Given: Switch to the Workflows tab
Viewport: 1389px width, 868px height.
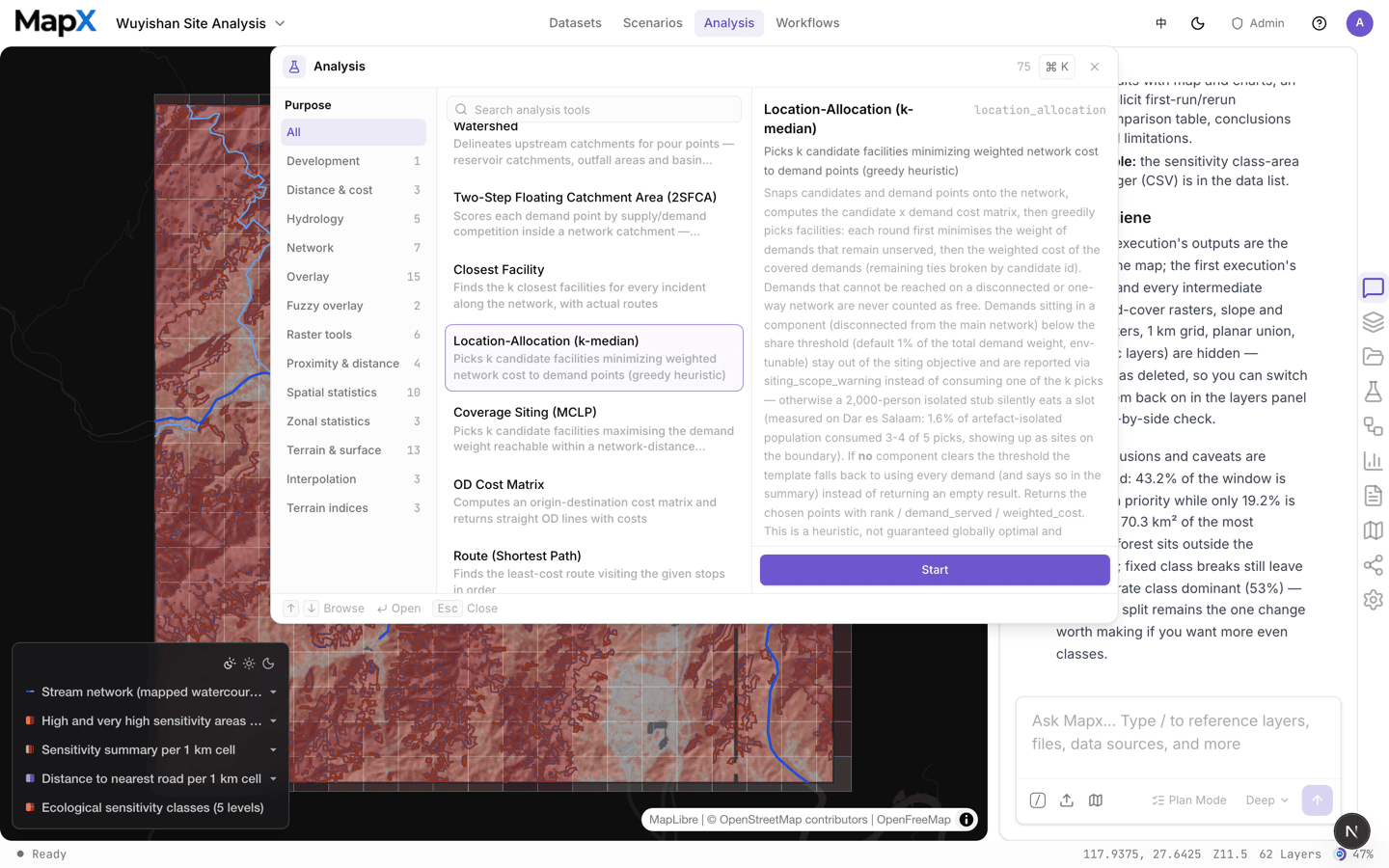Looking at the screenshot, I should (x=807, y=23).
